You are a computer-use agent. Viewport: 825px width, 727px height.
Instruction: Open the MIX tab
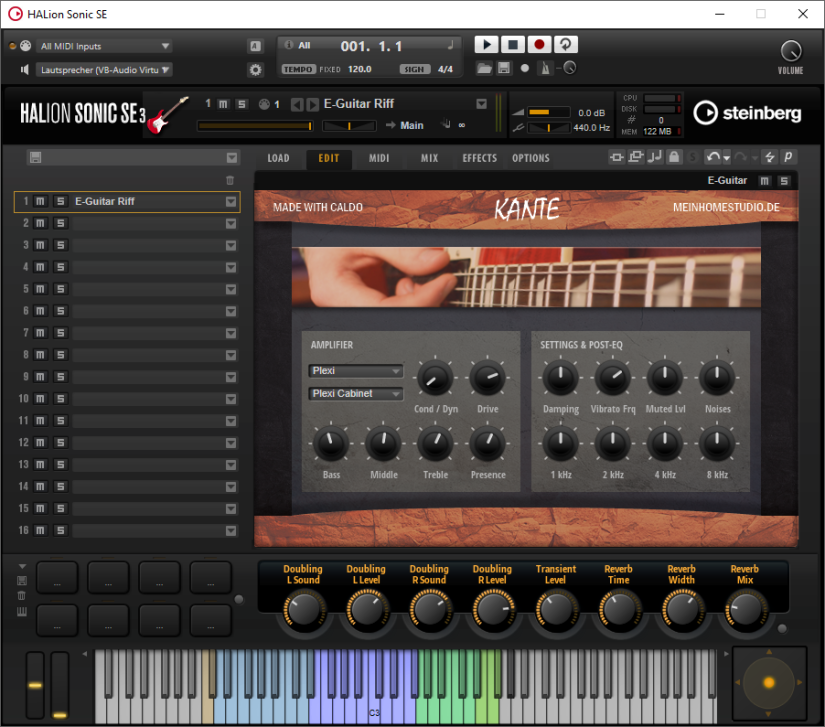pos(429,158)
